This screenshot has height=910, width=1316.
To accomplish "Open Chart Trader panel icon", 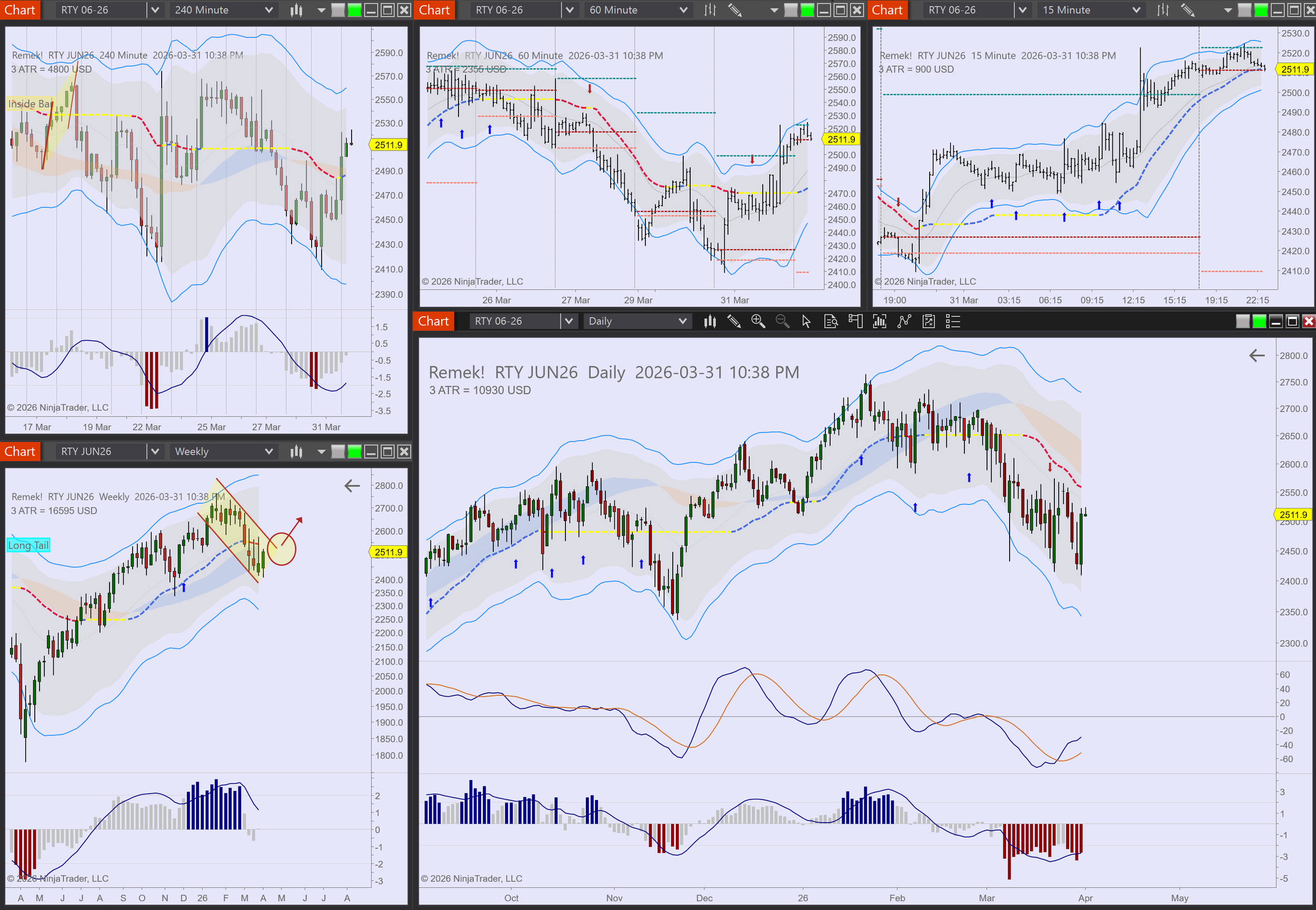I will coord(855,321).
